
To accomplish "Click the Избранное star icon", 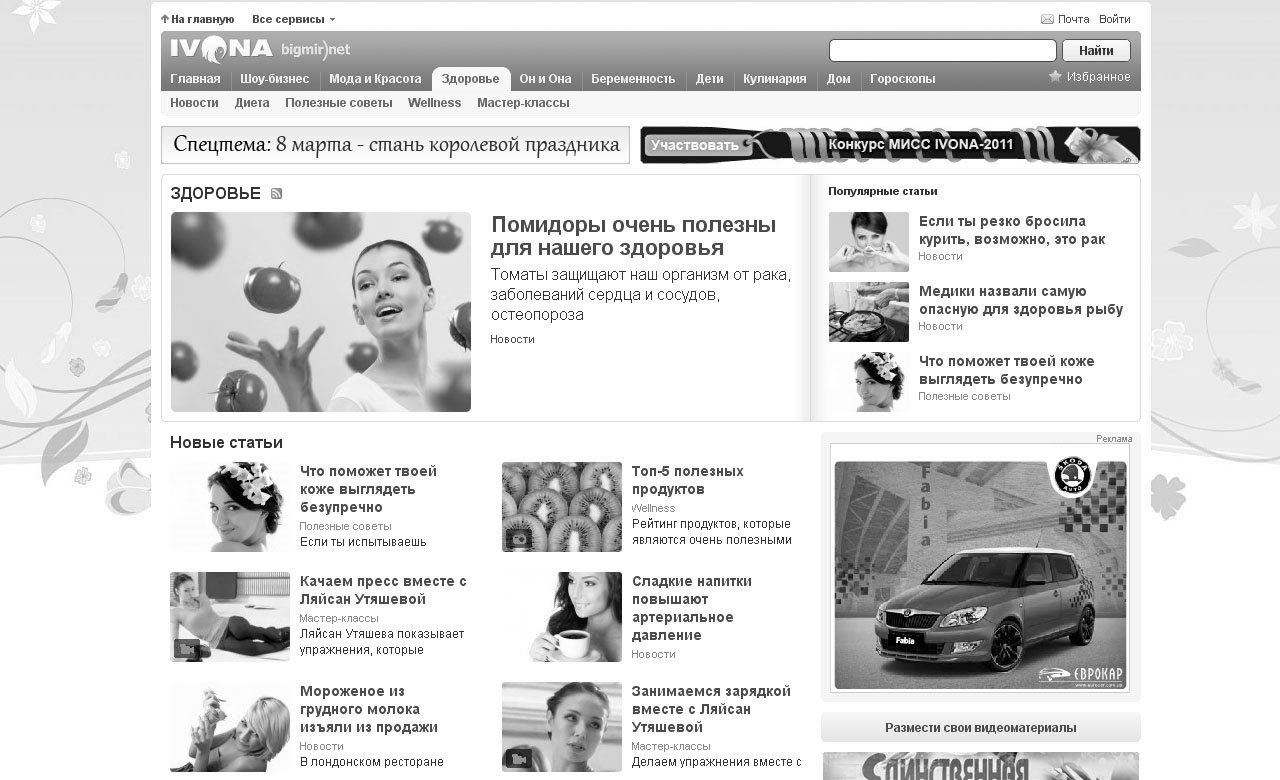I will click(1054, 77).
